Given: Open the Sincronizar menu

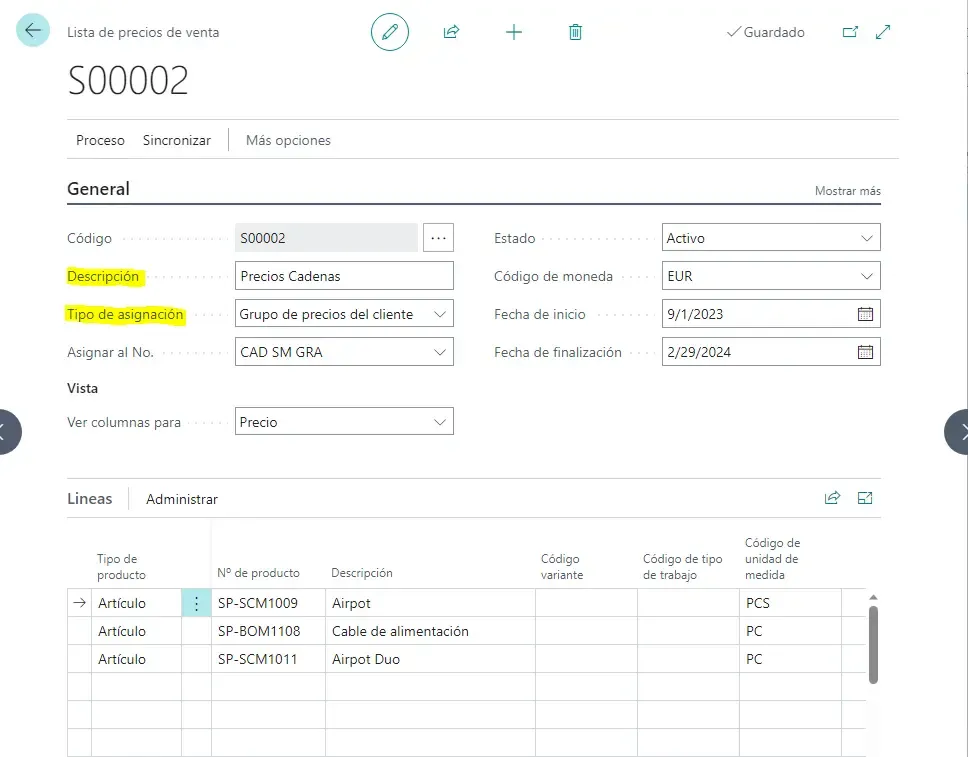Looking at the screenshot, I should (x=177, y=140).
